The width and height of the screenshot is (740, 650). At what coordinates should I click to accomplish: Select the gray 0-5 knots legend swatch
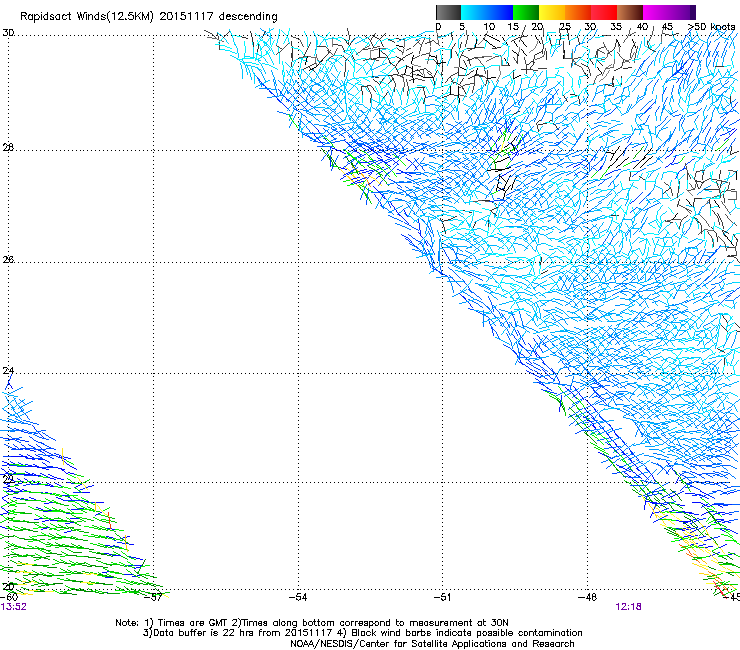(448, 12)
